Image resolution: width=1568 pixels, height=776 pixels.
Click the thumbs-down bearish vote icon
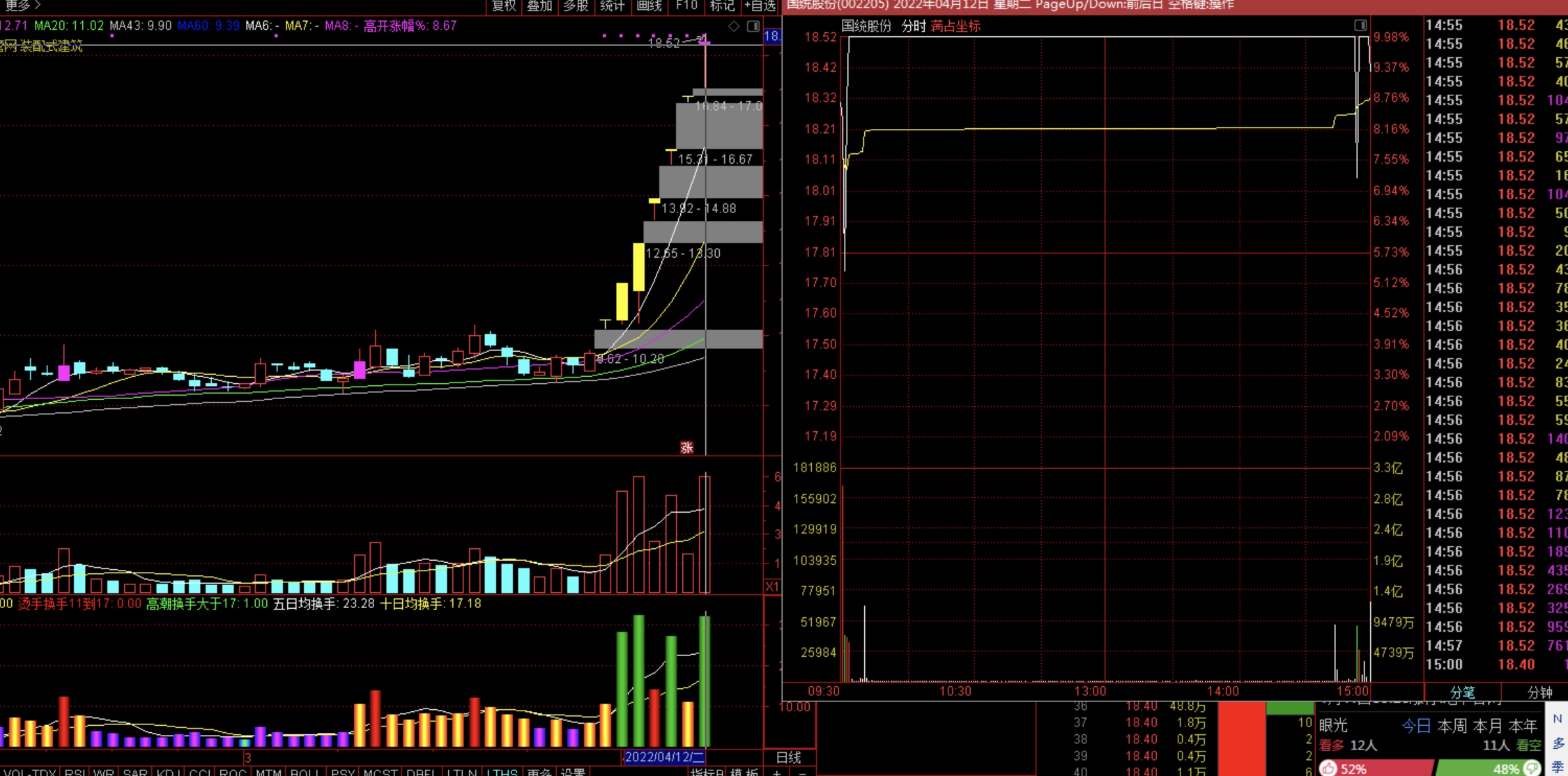[x=1532, y=768]
